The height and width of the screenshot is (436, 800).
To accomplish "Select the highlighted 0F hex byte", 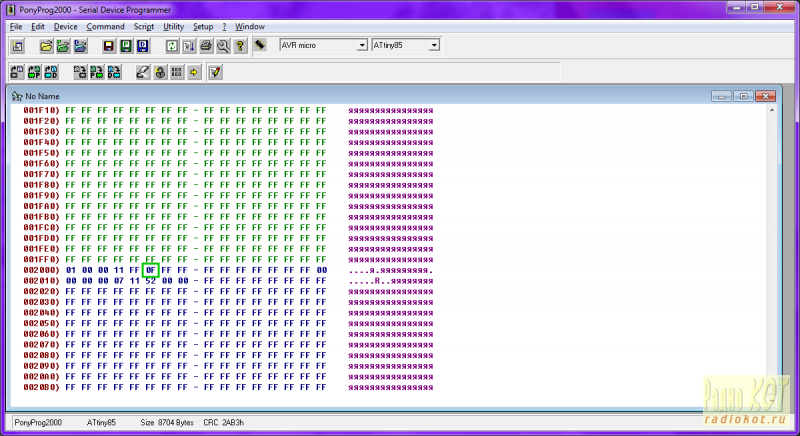I will pos(151,270).
